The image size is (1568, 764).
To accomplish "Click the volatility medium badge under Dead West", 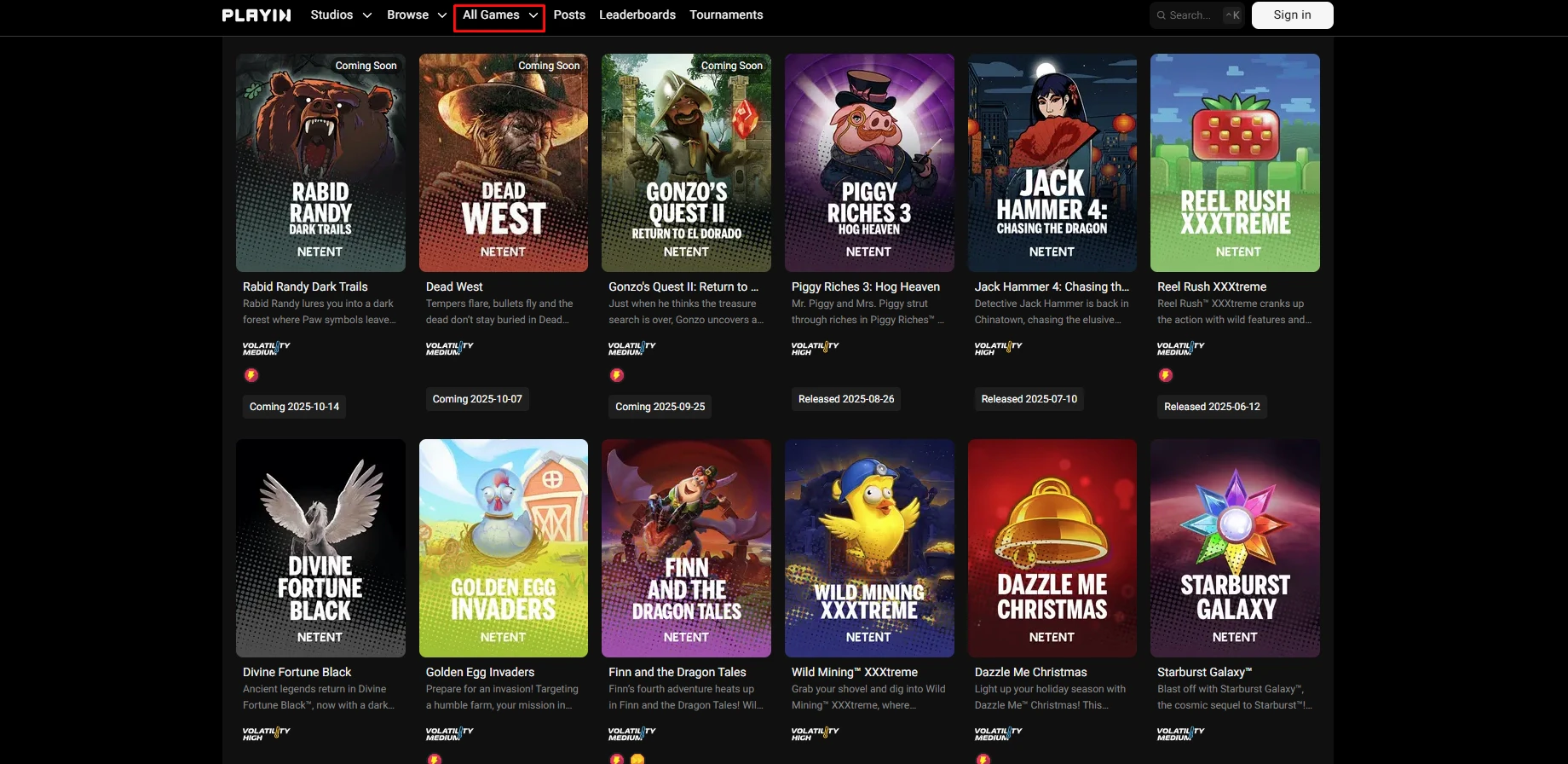I will point(449,348).
